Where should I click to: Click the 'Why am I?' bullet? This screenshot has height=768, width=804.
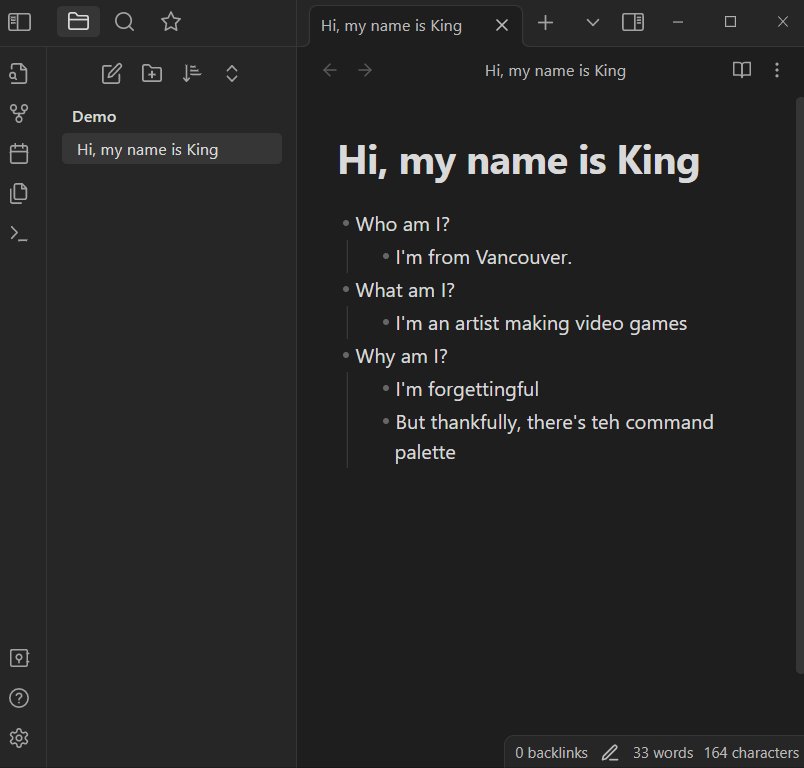pyautogui.click(x=401, y=356)
